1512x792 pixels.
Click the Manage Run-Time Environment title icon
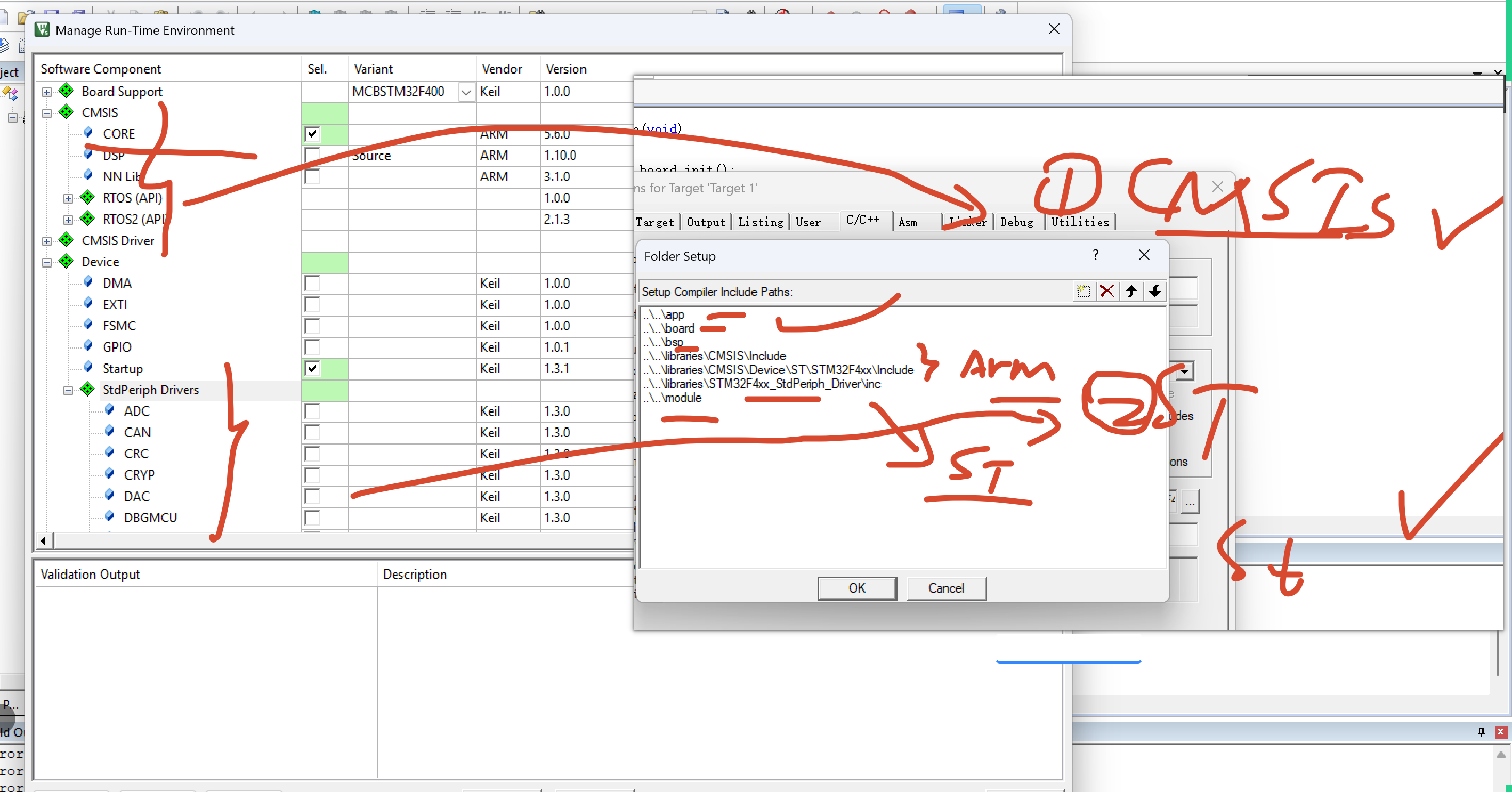[42, 29]
